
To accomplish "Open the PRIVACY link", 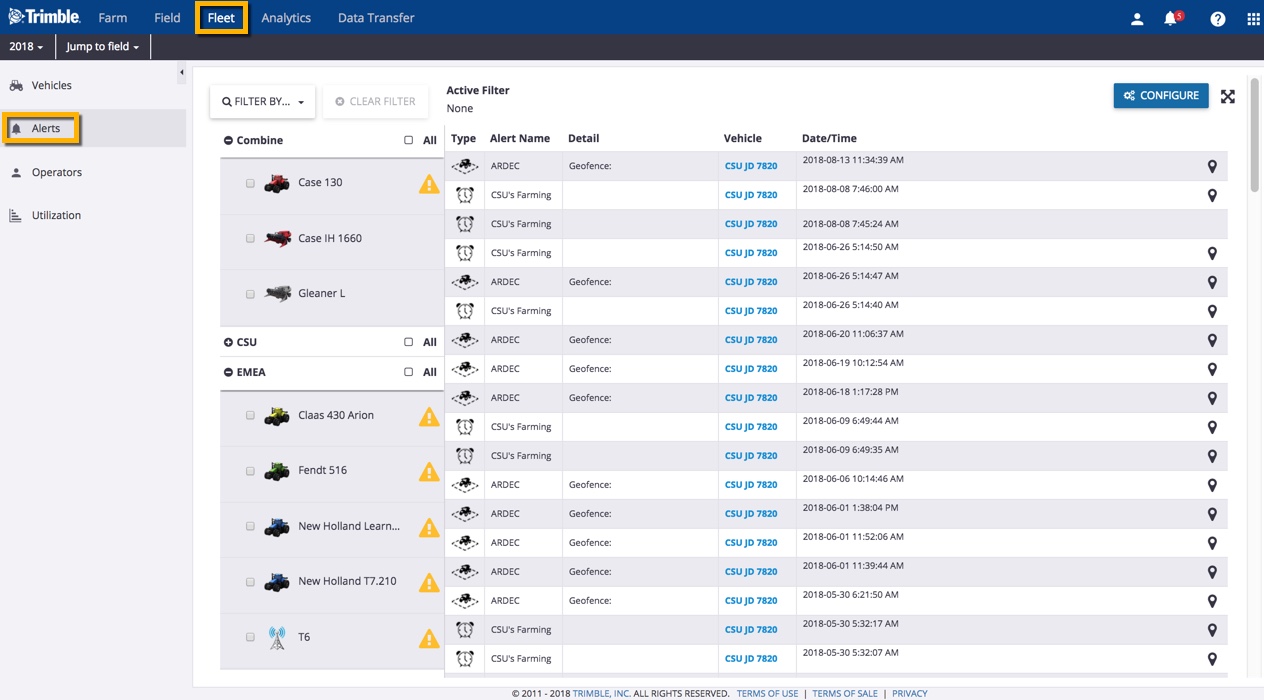I will point(910,694).
